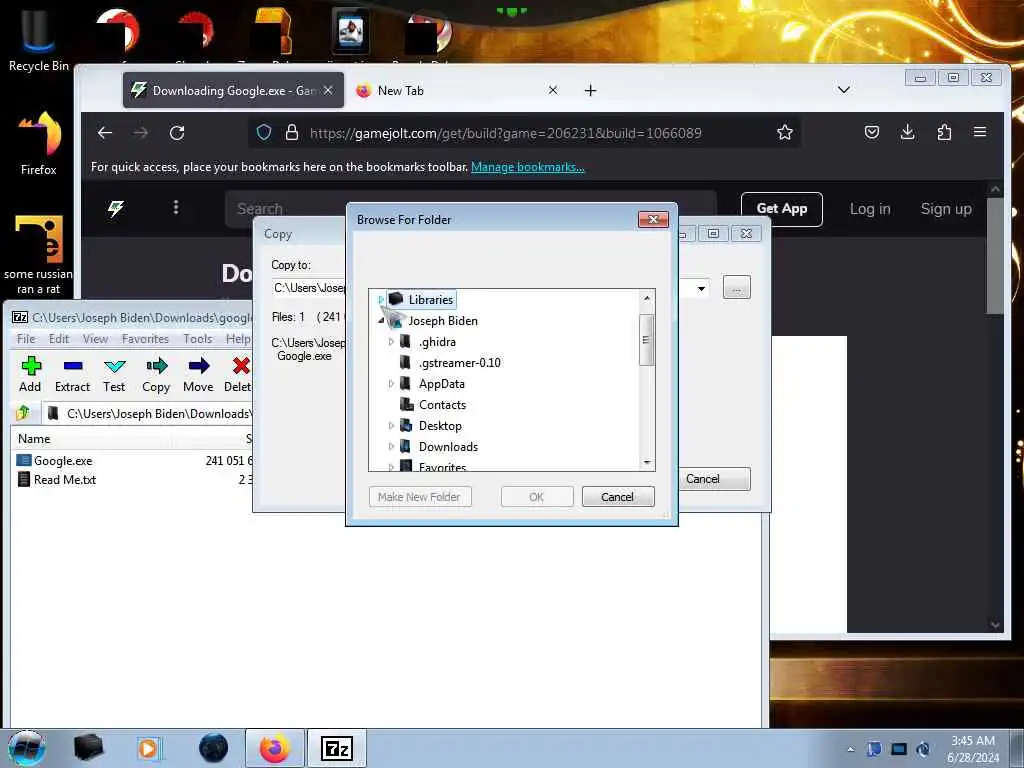Select Google.exe in 7-Zip list

(63, 461)
